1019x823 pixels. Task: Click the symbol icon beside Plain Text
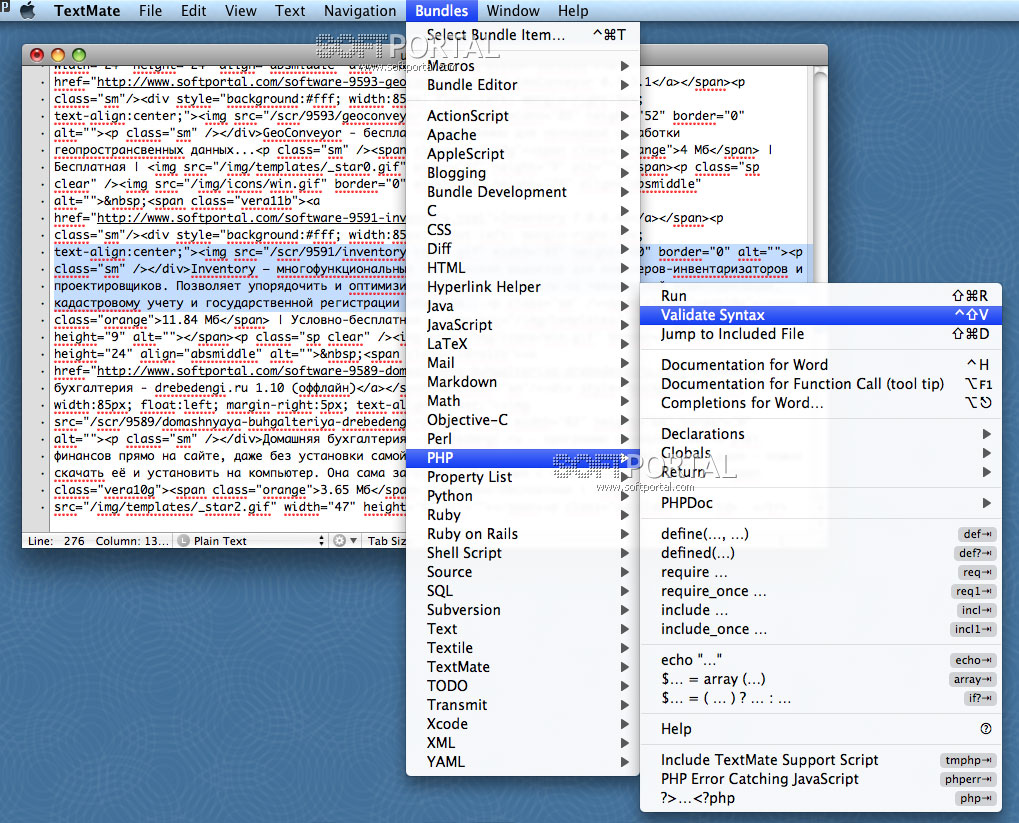183,541
